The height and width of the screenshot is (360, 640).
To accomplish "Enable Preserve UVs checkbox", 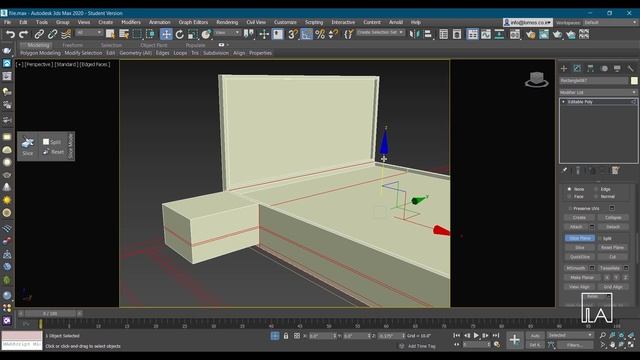I will (x=570, y=208).
